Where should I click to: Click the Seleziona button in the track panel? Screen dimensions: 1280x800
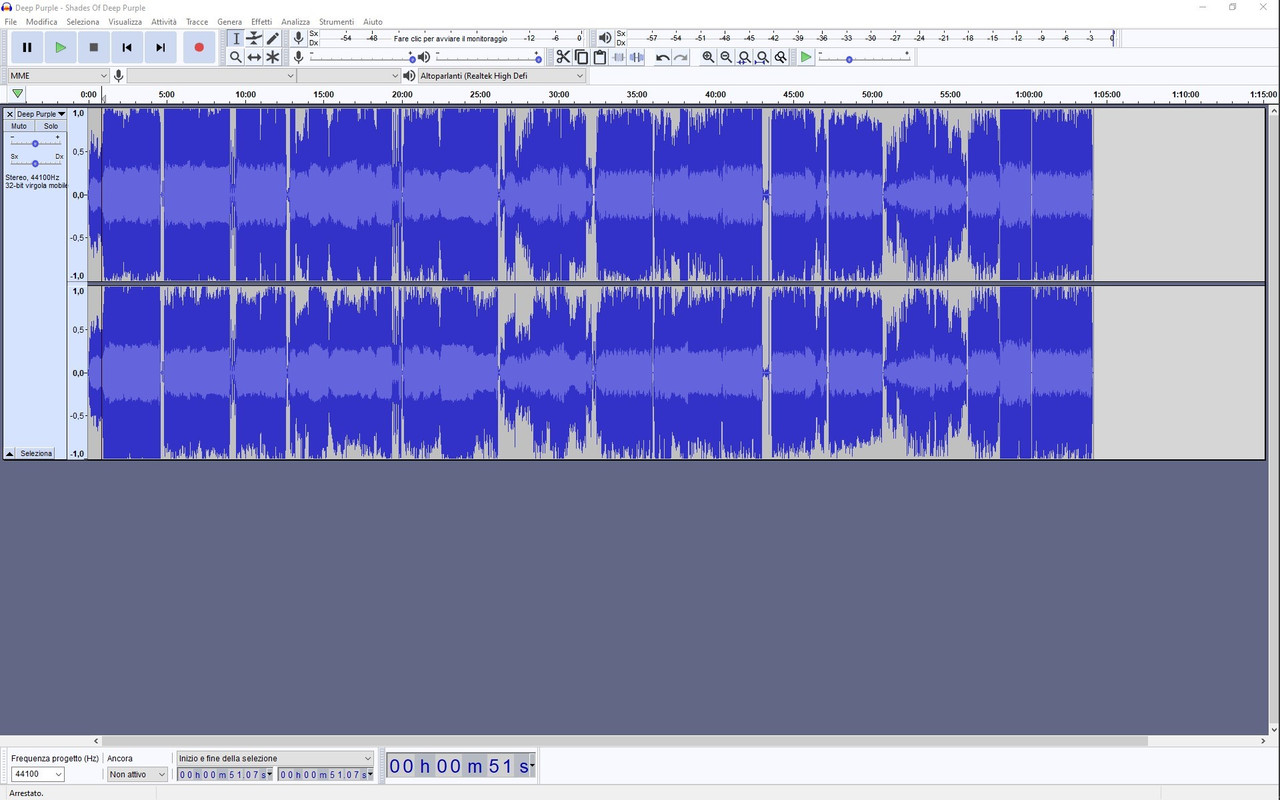point(36,454)
